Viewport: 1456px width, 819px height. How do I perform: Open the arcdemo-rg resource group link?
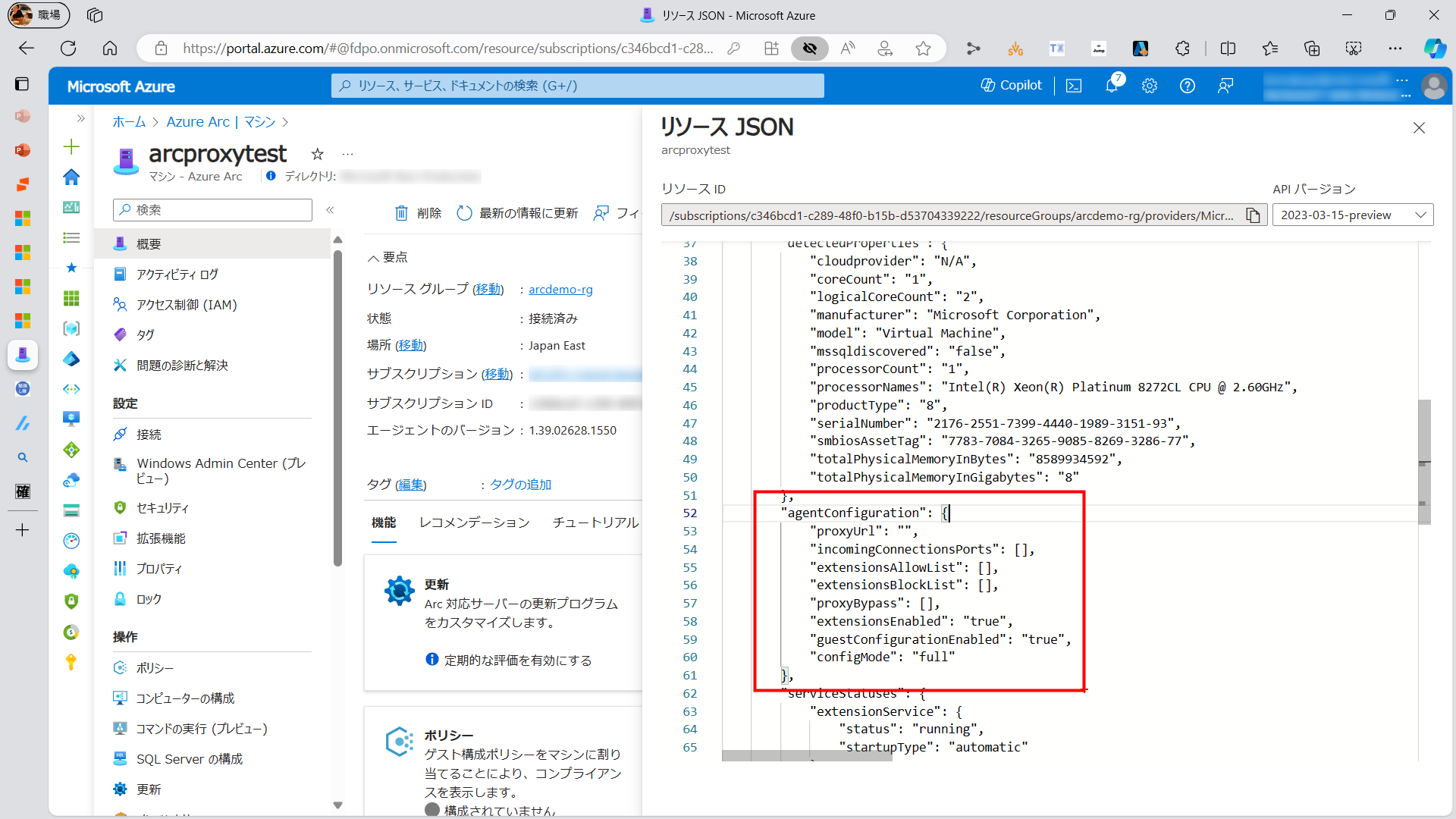tap(560, 289)
